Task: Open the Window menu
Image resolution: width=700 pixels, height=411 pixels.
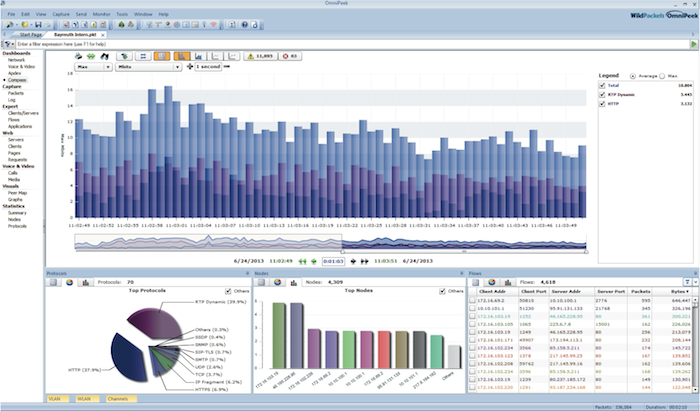Action: coord(143,14)
